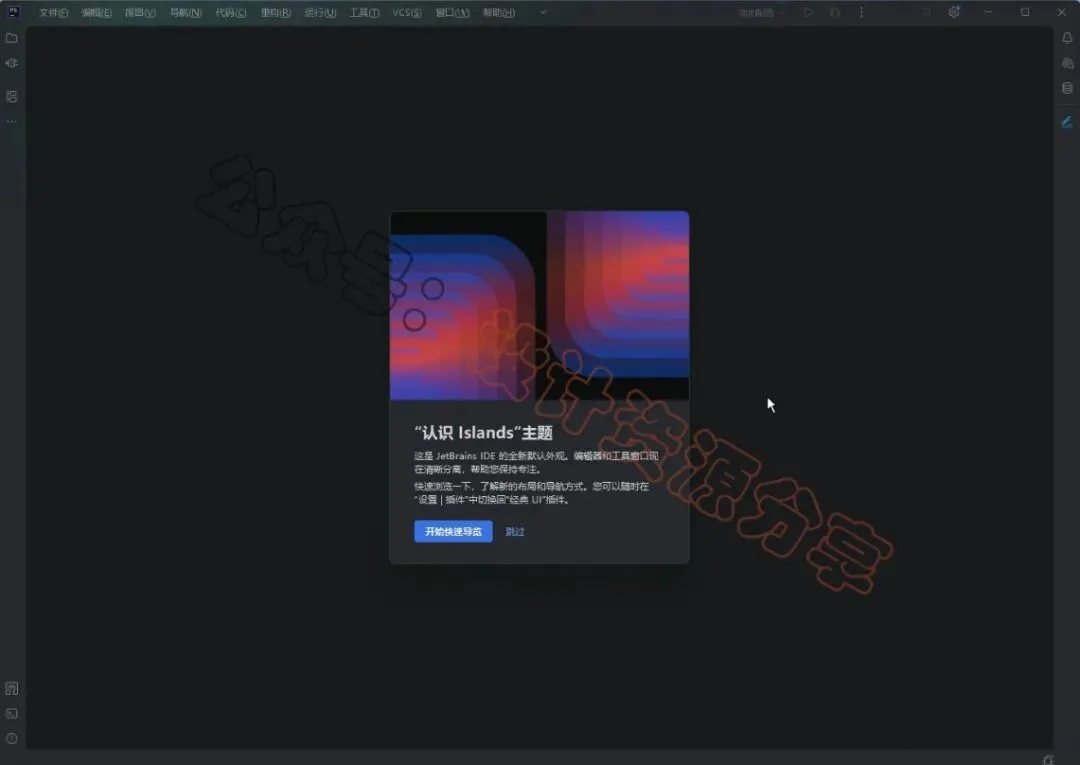The height and width of the screenshot is (765, 1080).
Task: Open the 视图(V) menu
Action: click(x=140, y=13)
